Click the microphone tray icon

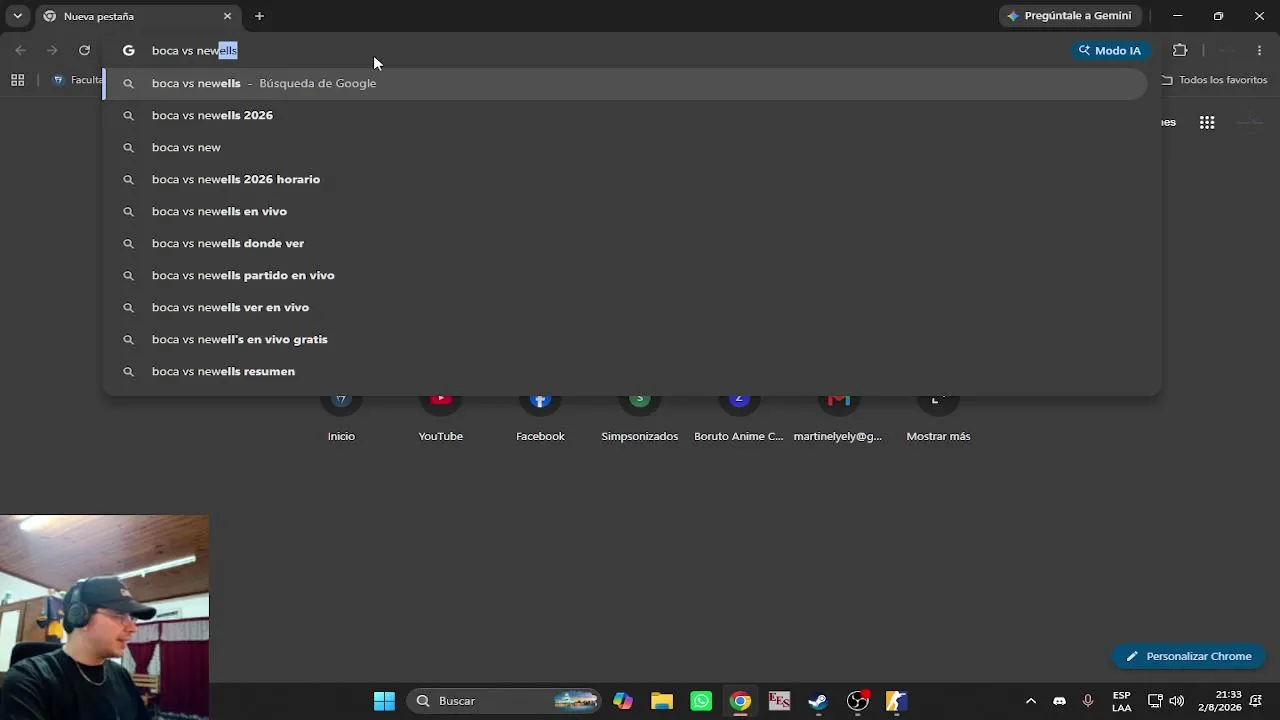click(1088, 701)
